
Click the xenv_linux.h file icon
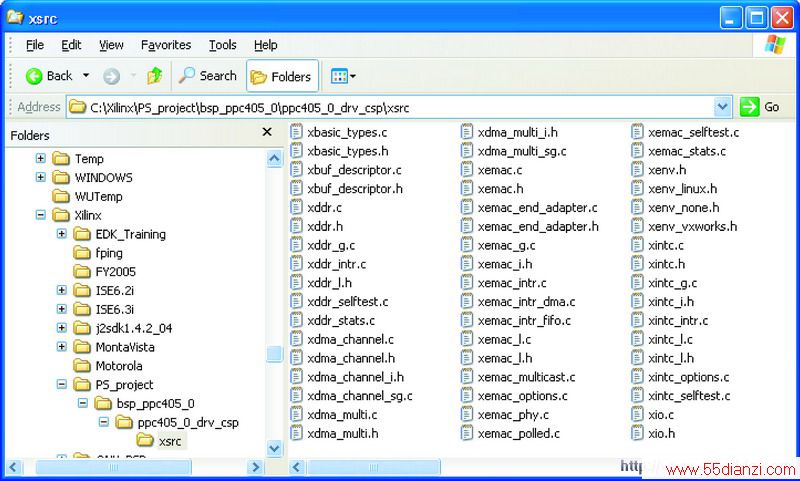coord(637,189)
